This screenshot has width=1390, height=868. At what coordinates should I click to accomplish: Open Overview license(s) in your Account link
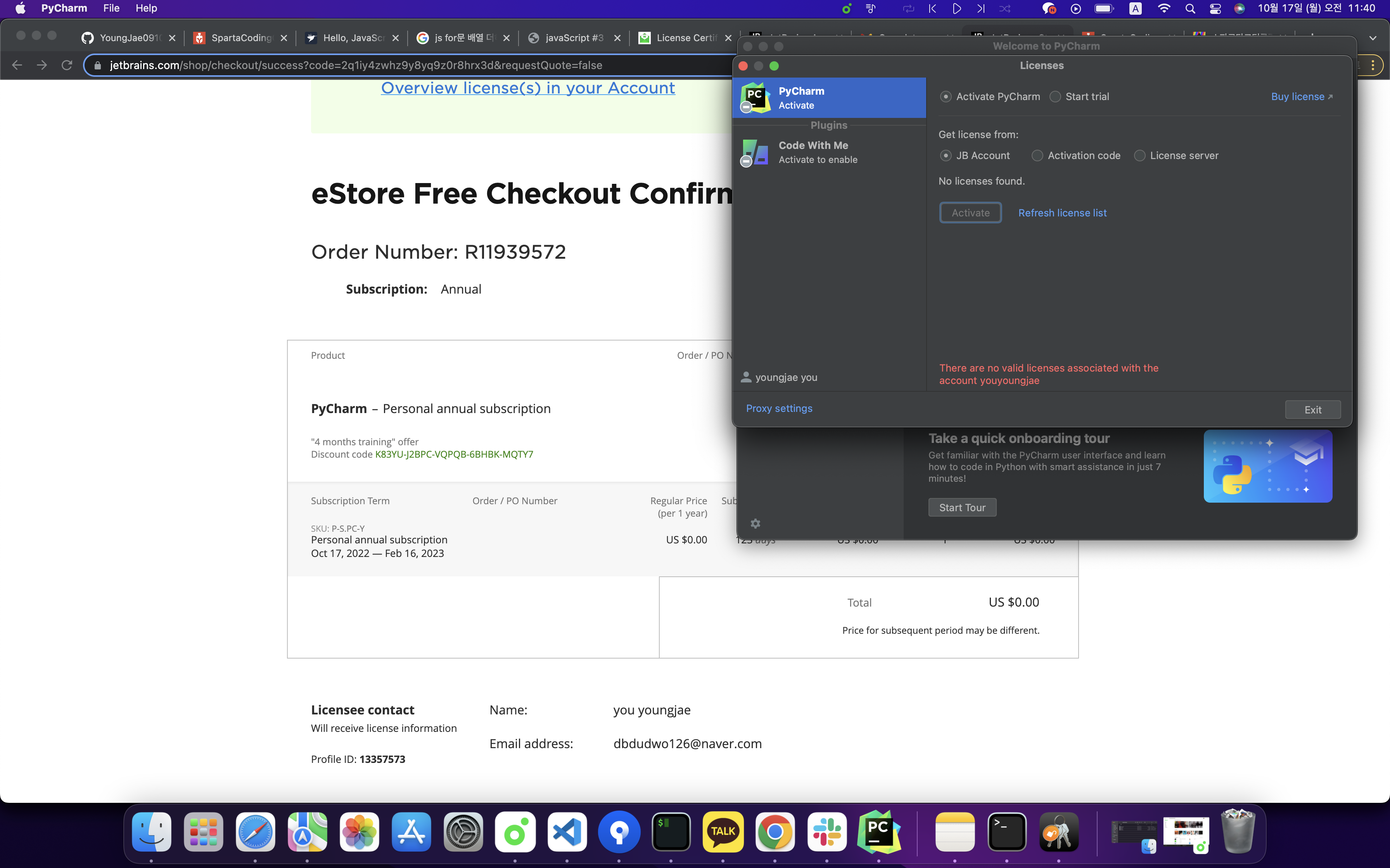click(527, 88)
